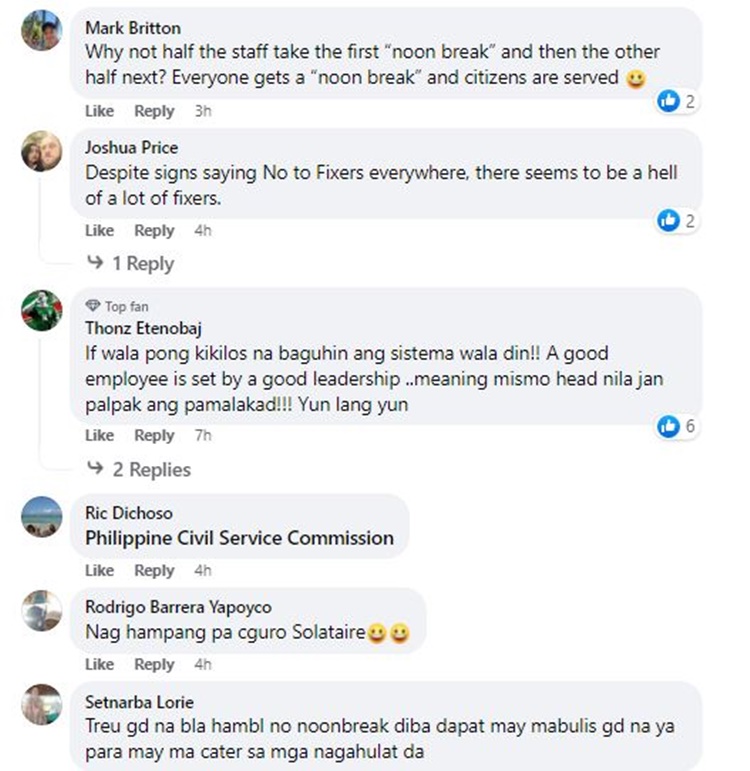Open Thonz Etenobaj's profile photo
Image resolution: width=750 pixels, height=771 pixels.
coord(41,311)
